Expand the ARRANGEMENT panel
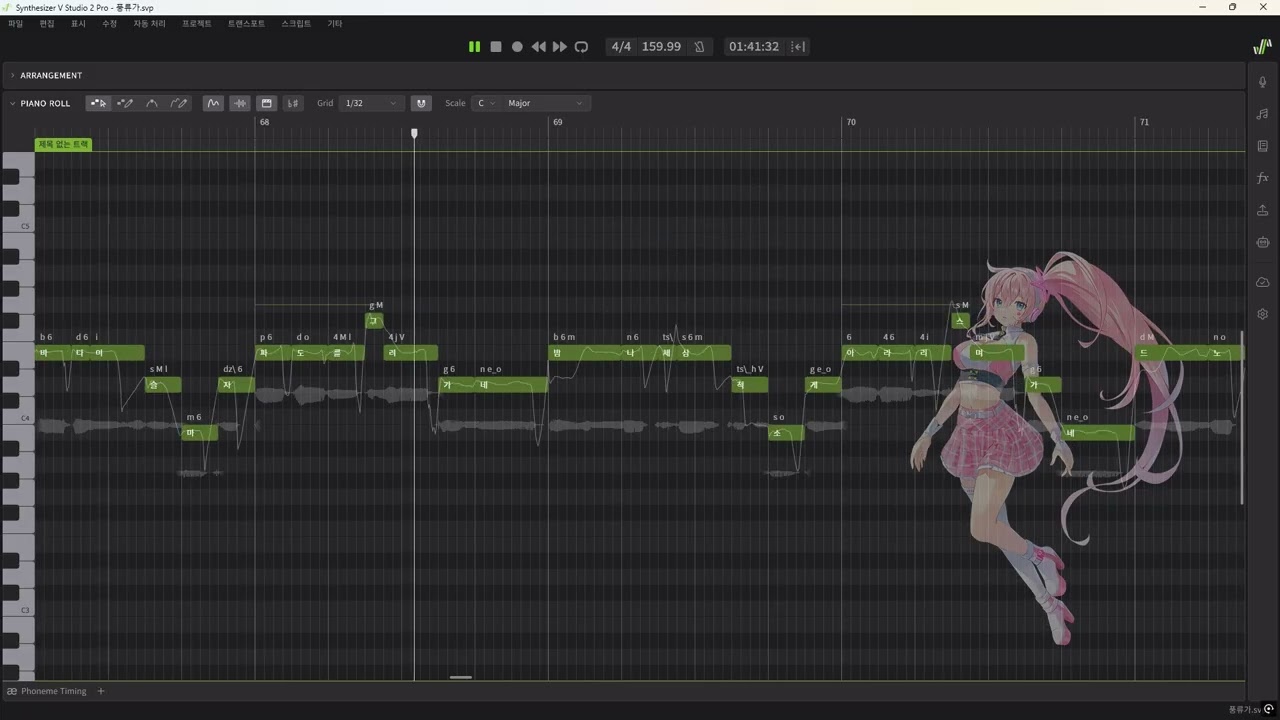This screenshot has height=720, width=1280. [13, 75]
